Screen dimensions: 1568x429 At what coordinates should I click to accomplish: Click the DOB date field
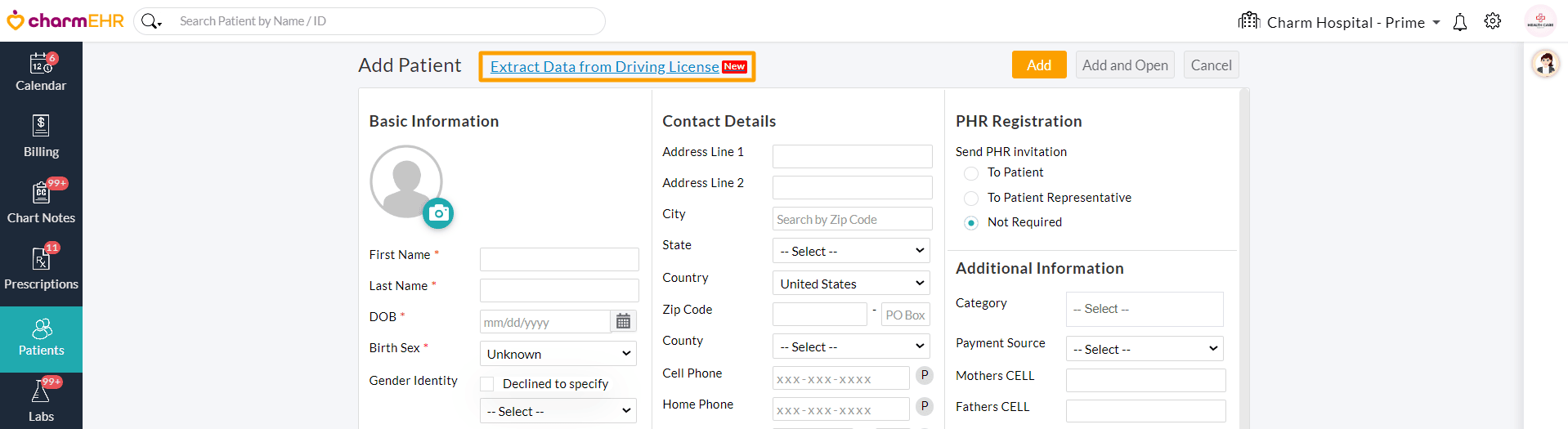545,322
